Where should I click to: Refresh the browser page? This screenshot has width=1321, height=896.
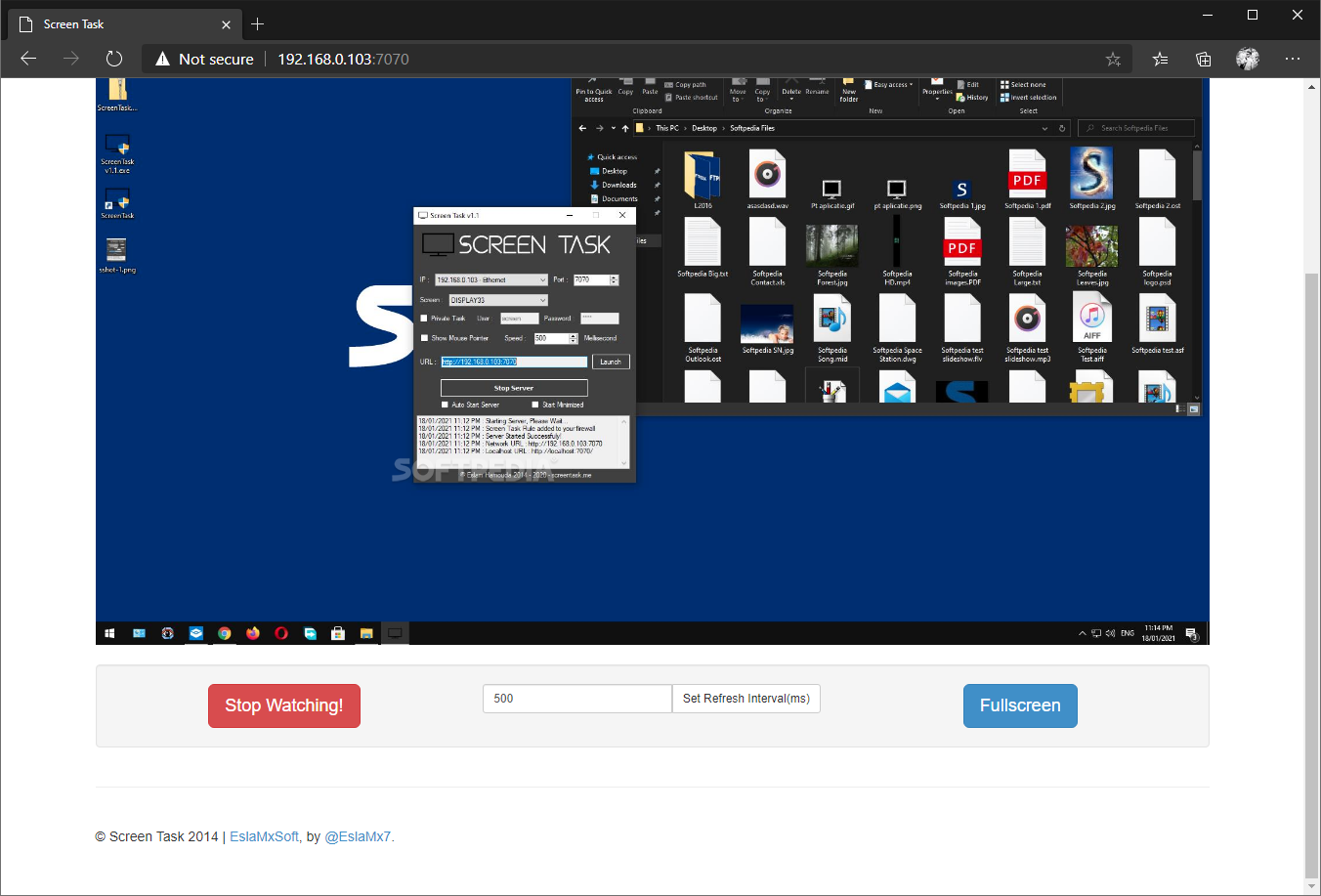tap(114, 59)
